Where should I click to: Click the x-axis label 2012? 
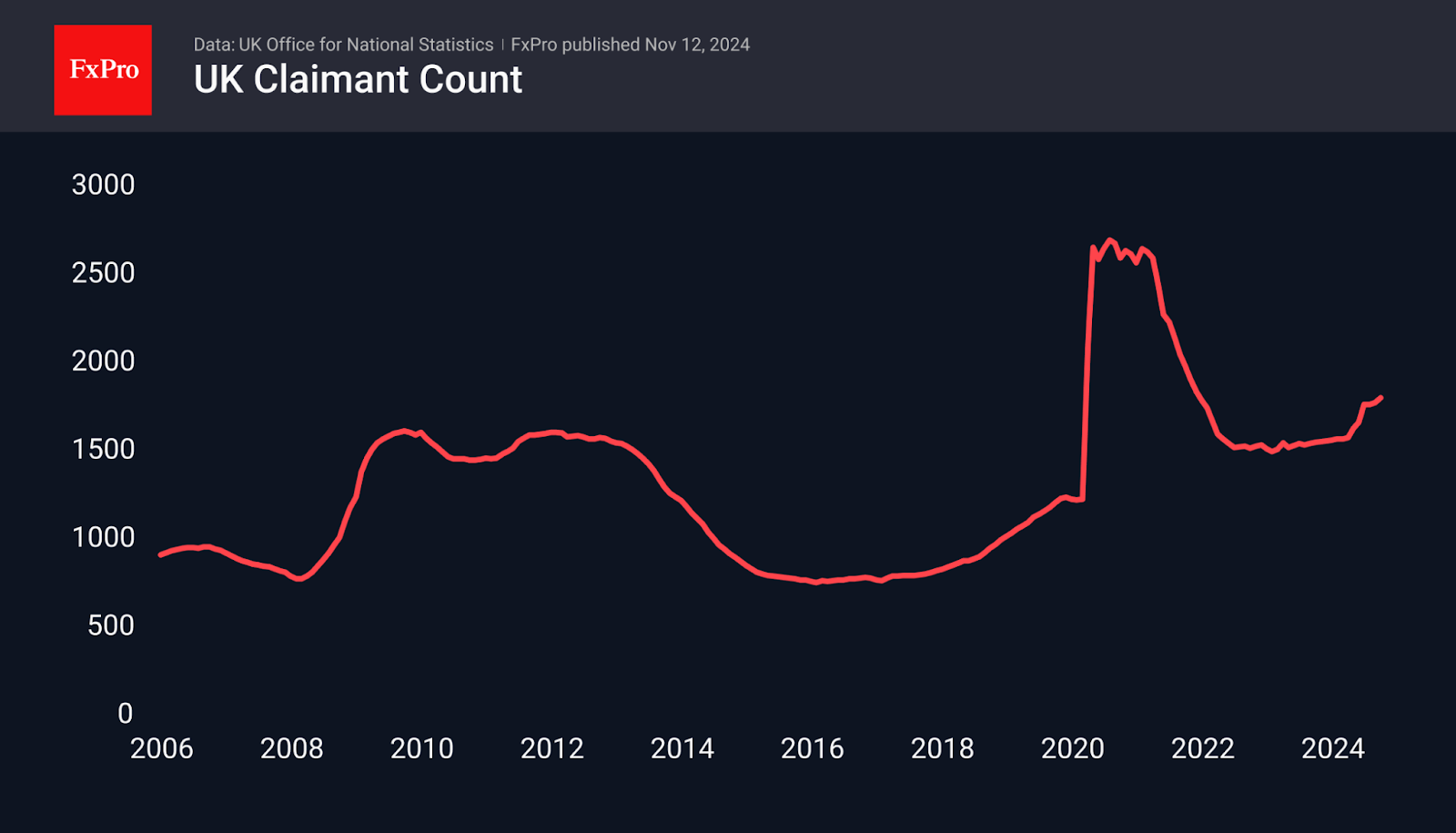pos(552,749)
